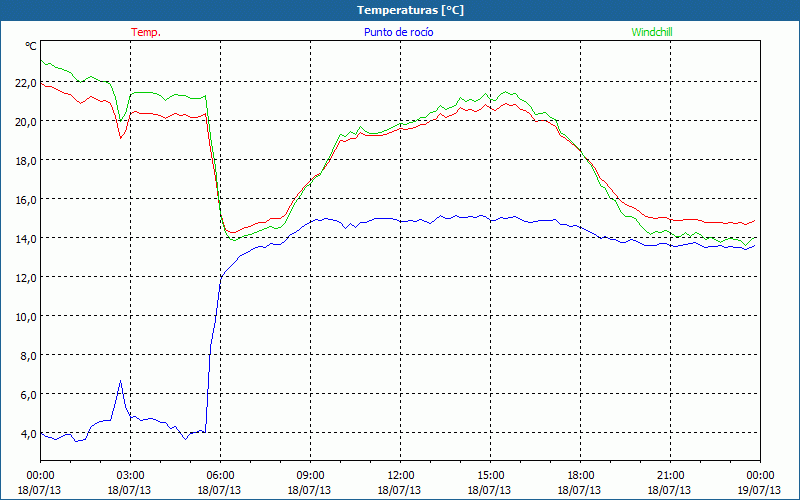
Task: Click the 22,0 y-axis value
Action: click(x=26, y=83)
